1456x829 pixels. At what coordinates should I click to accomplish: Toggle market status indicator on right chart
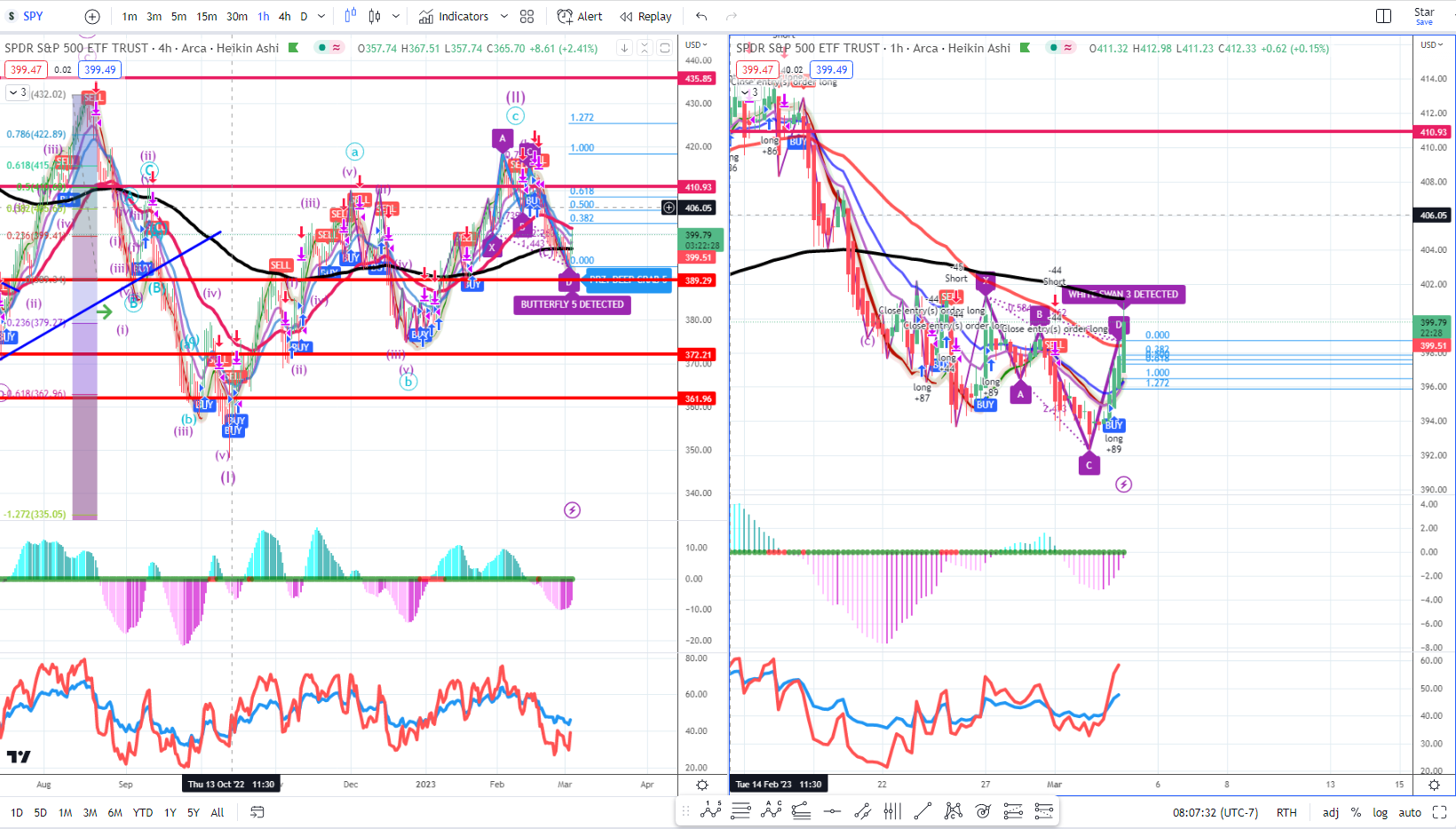click(1053, 48)
